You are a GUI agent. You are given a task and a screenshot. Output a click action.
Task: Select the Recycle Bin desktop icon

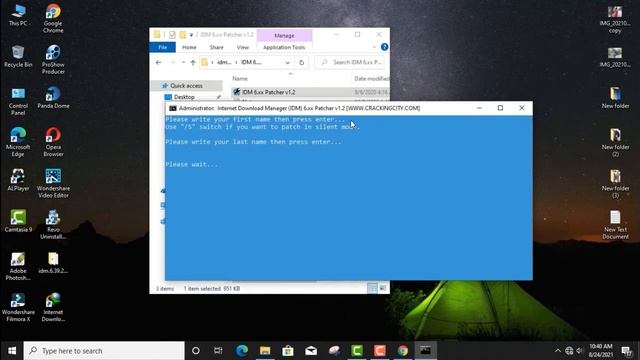point(18,56)
